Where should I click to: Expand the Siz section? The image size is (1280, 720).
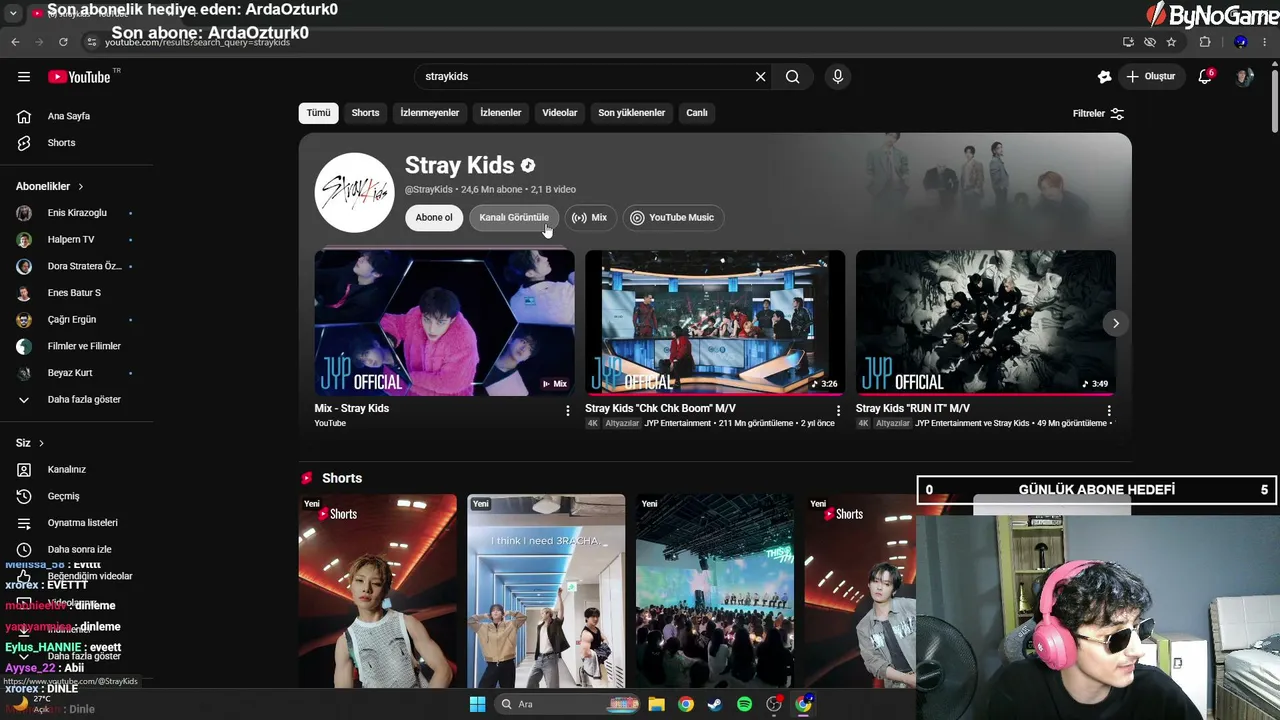[30, 443]
